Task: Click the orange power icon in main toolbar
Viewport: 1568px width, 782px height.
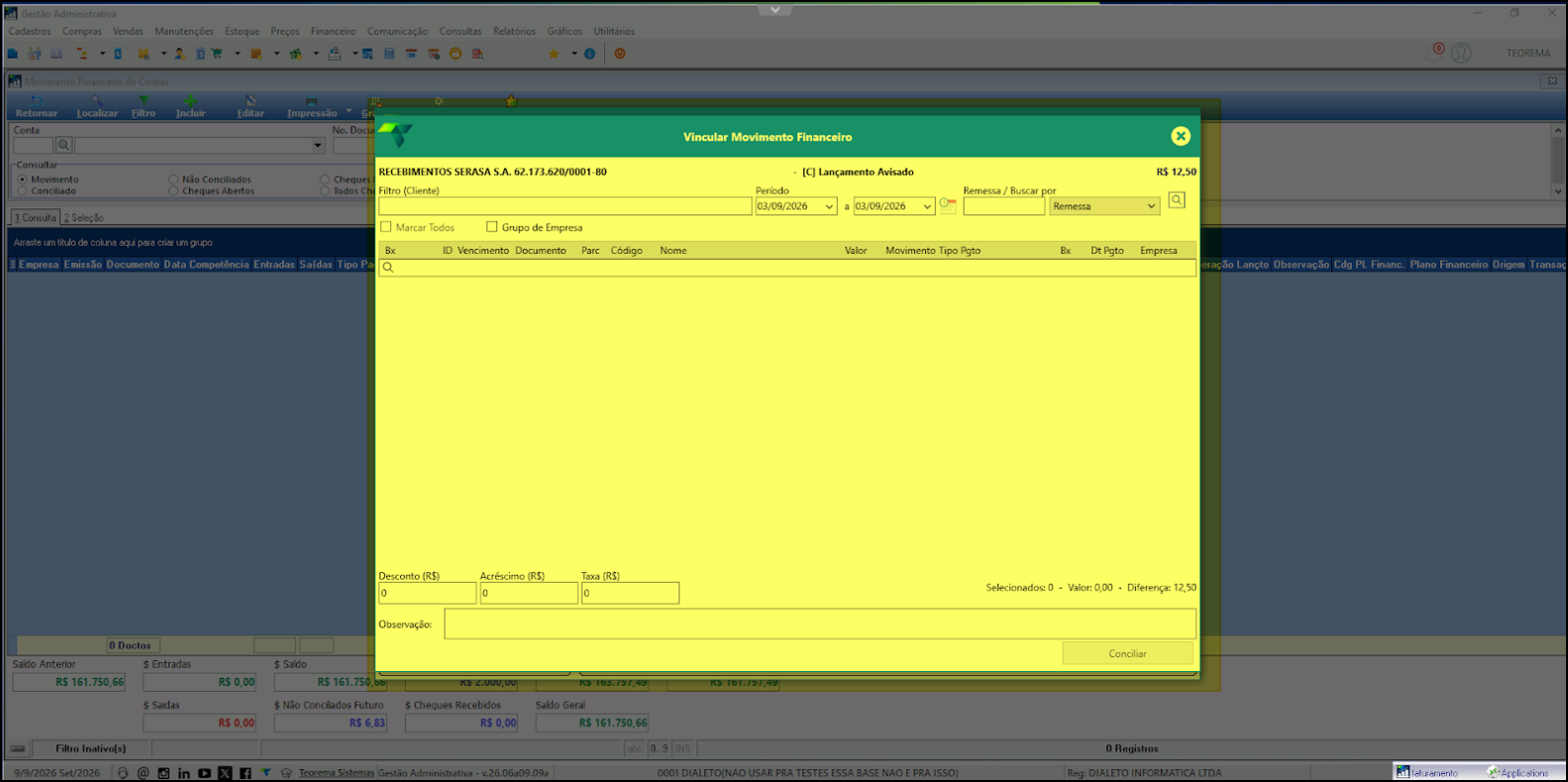Action: [x=620, y=54]
